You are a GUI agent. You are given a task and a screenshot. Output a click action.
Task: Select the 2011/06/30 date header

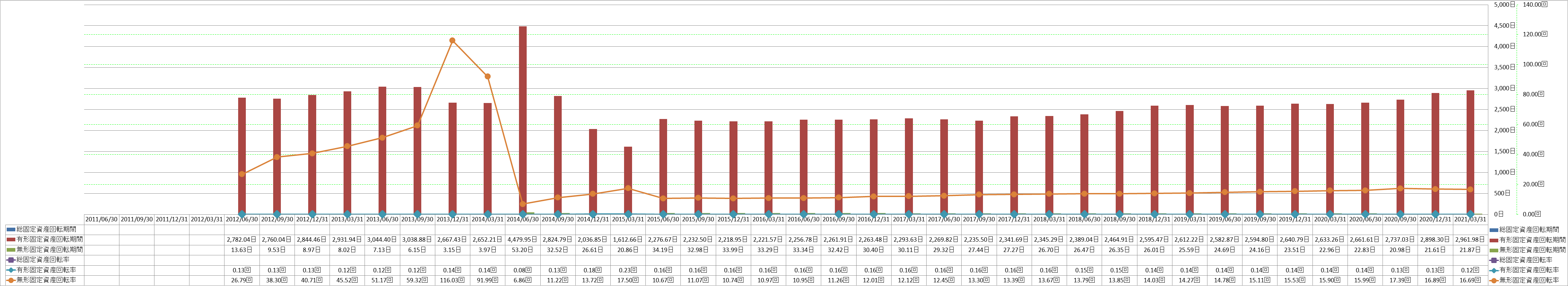click(x=102, y=219)
